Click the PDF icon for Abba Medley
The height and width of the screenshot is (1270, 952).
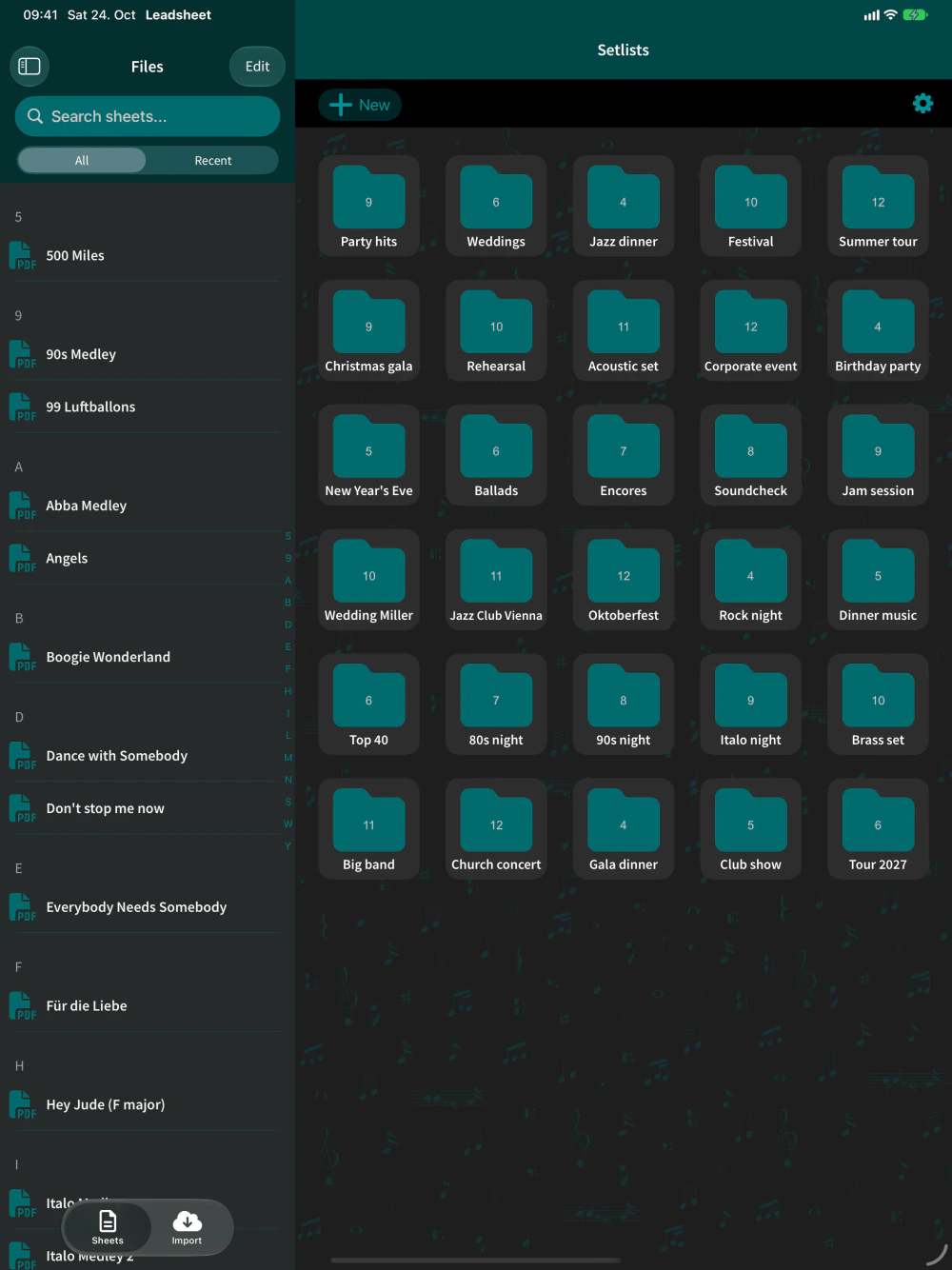[22, 506]
